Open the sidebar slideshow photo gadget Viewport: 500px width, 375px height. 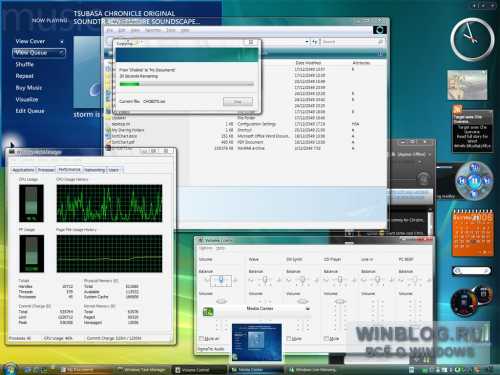(x=467, y=85)
